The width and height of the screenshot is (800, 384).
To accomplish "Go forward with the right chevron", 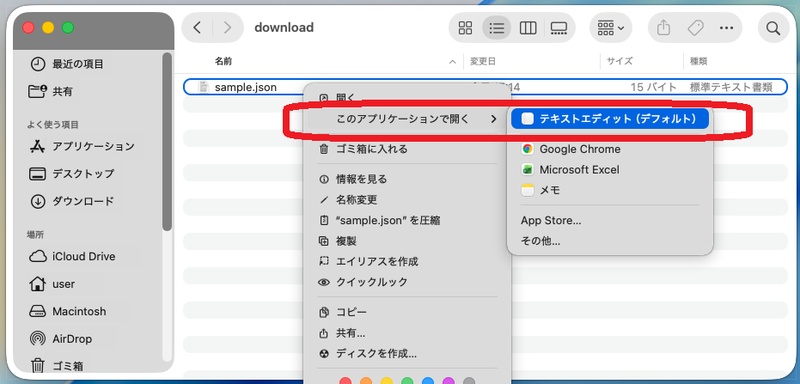I will point(227,28).
